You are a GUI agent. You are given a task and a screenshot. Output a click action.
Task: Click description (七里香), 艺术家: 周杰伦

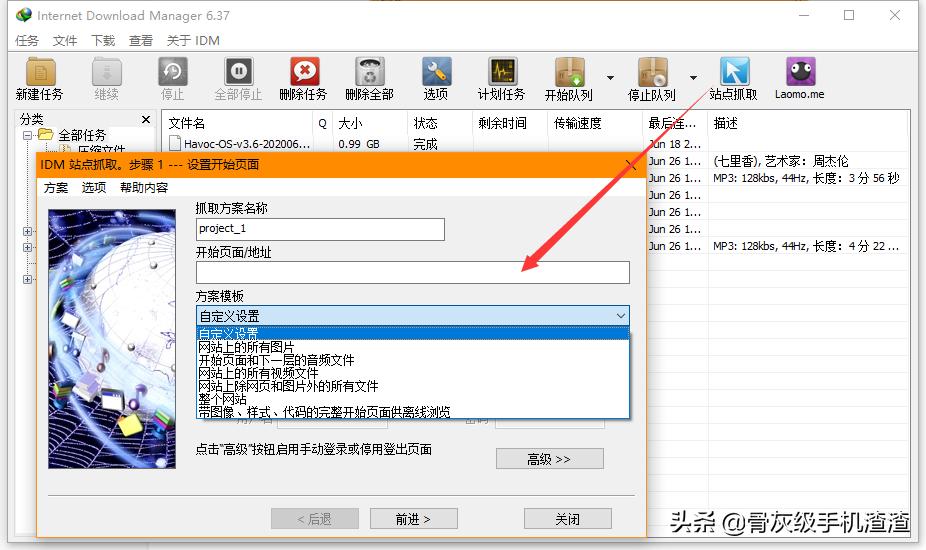(781, 161)
